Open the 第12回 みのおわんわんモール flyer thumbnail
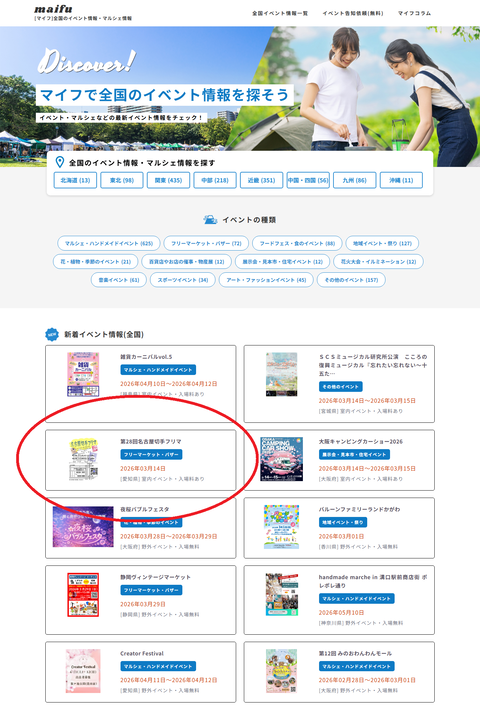Image resolution: width=480 pixels, height=712 pixels. [x=282, y=671]
